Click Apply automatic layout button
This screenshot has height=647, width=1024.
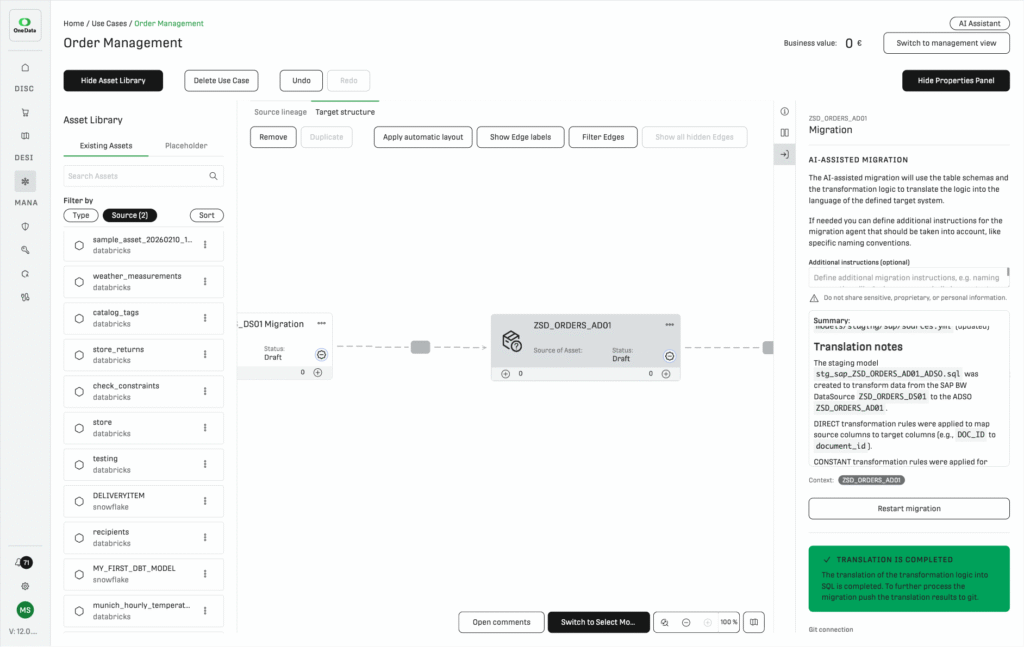click(x=423, y=137)
